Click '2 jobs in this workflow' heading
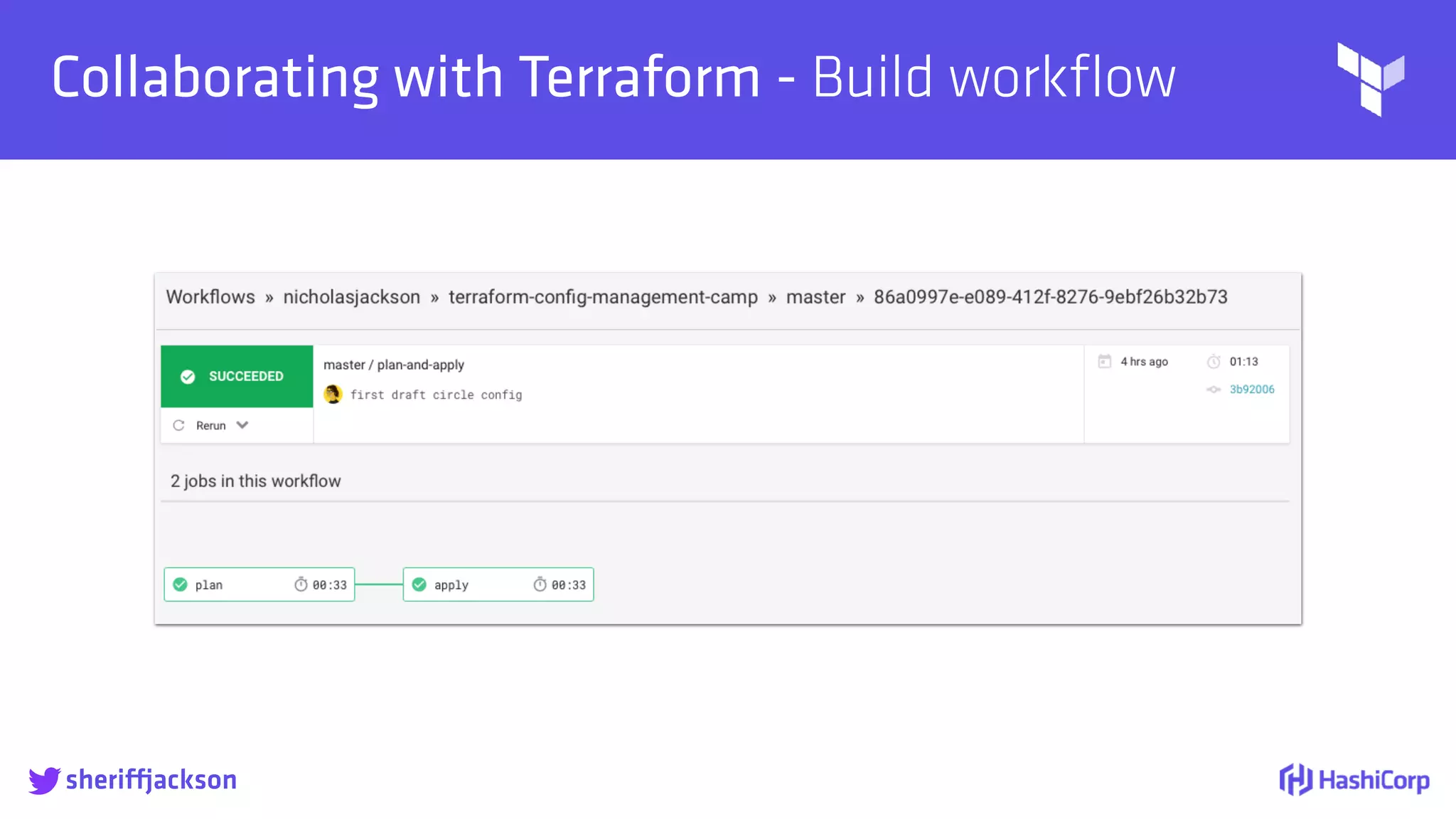Viewport: 1456px width, 819px height. (255, 481)
